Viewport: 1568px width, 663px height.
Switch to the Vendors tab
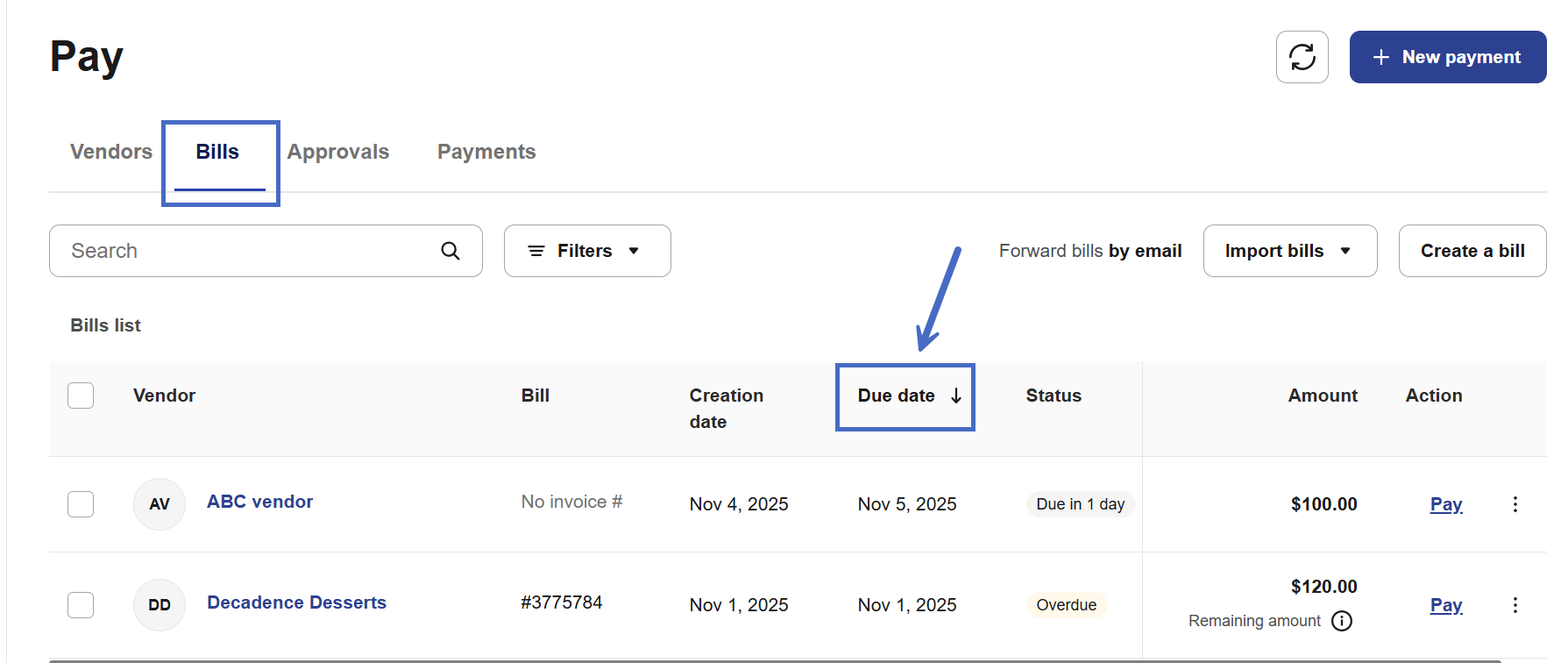(111, 152)
